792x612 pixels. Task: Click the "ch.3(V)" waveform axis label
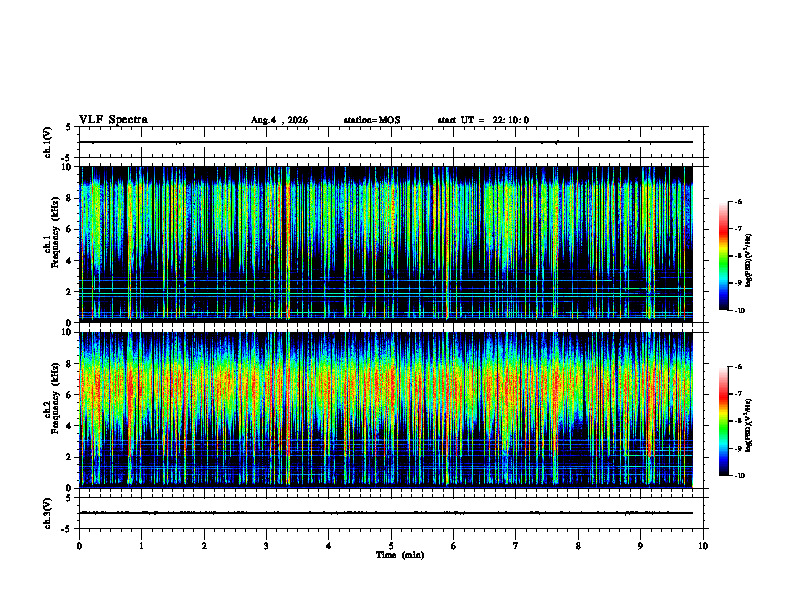pyautogui.click(x=48, y=513)
